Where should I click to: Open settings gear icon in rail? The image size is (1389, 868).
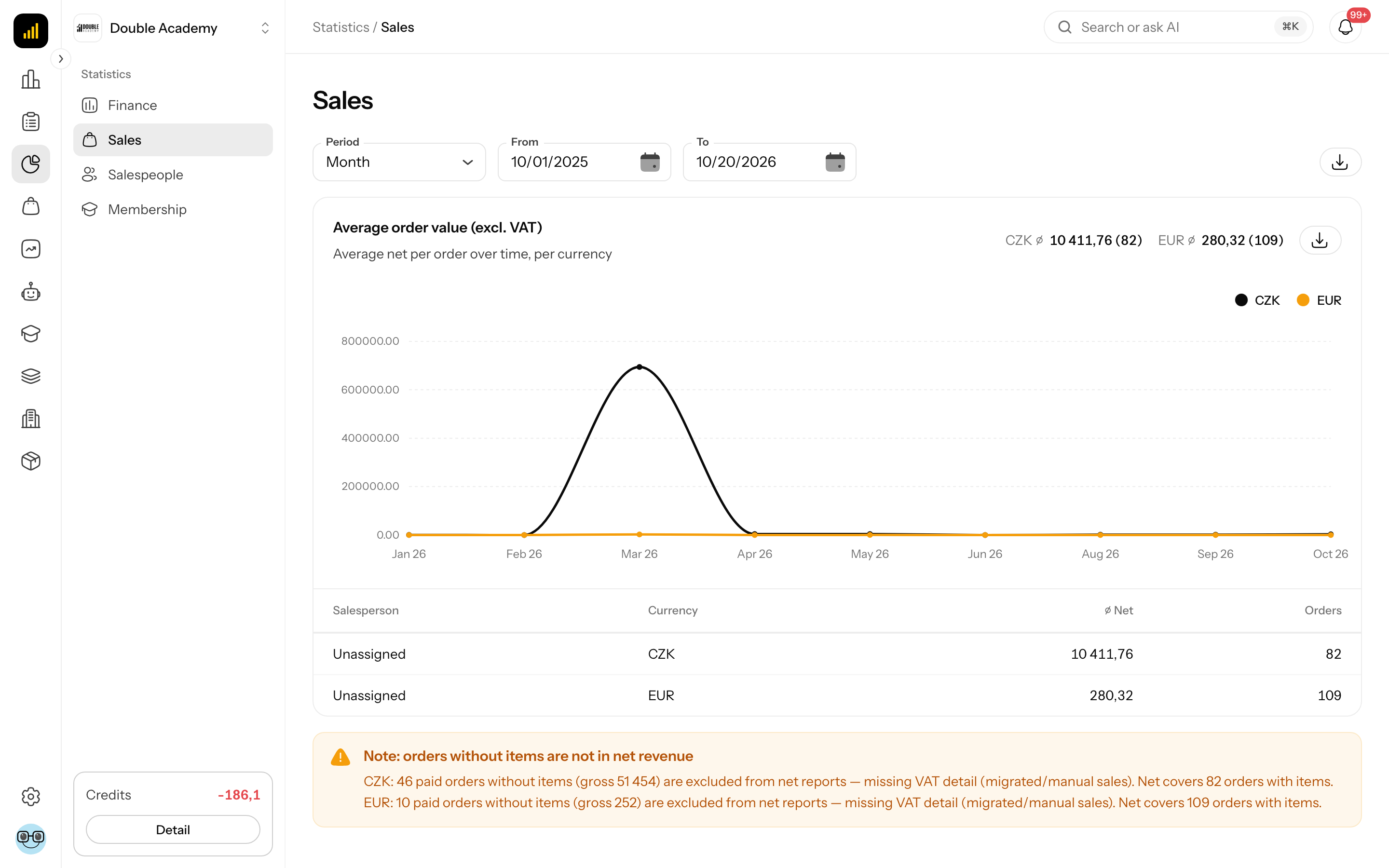[x=30, y=796]
